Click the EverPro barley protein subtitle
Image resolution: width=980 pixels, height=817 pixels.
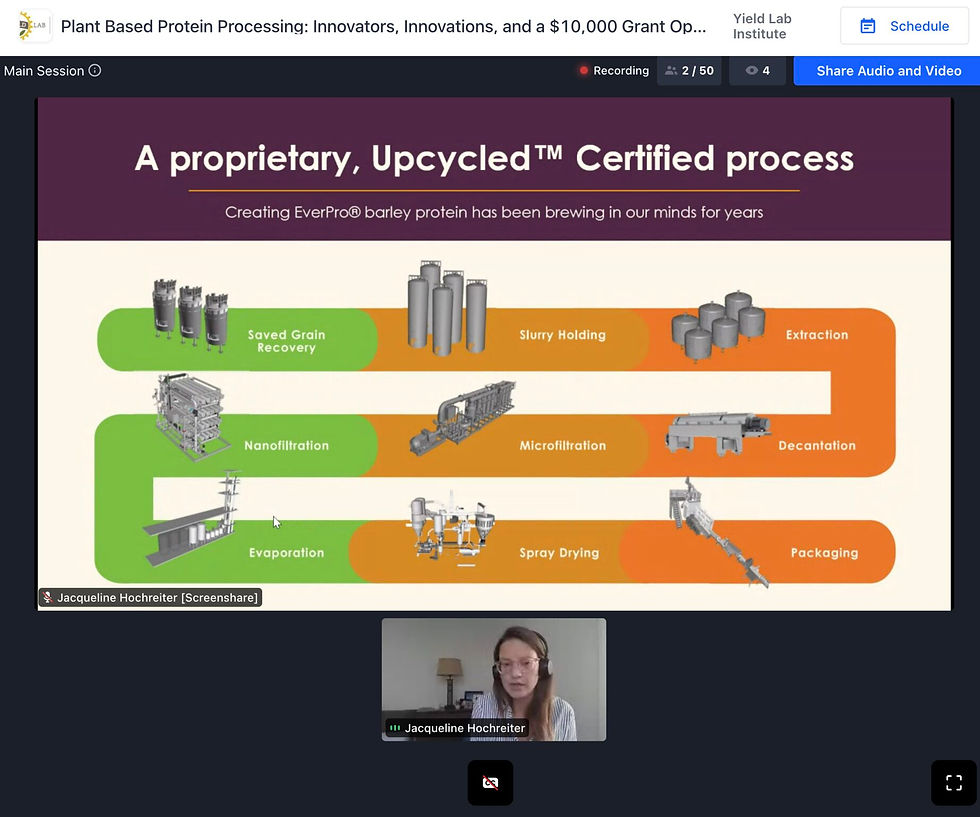pos(494,213)
